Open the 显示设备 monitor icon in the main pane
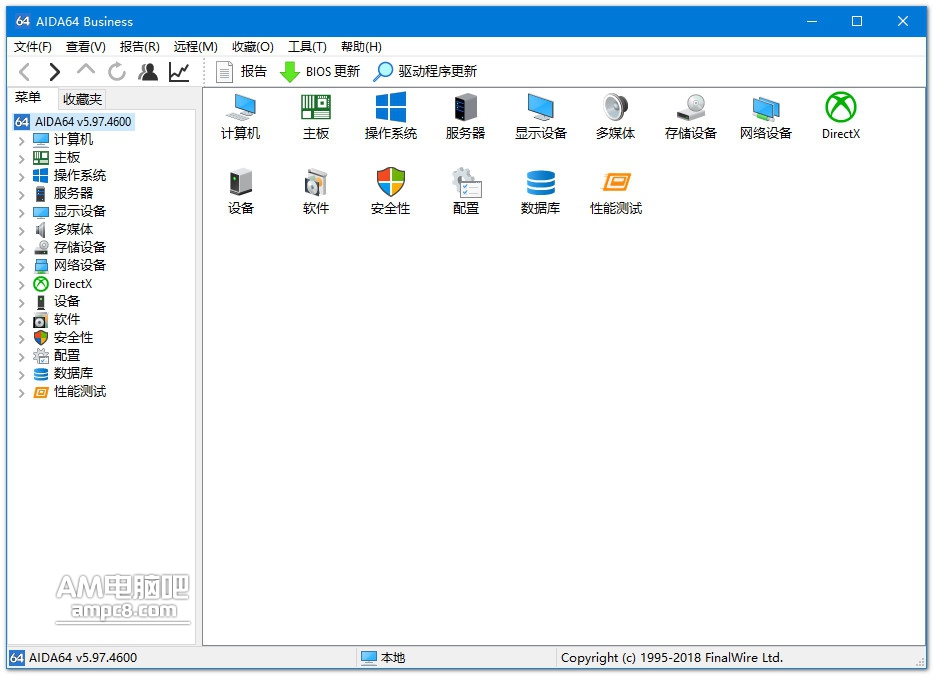 [x=540, y=117]
